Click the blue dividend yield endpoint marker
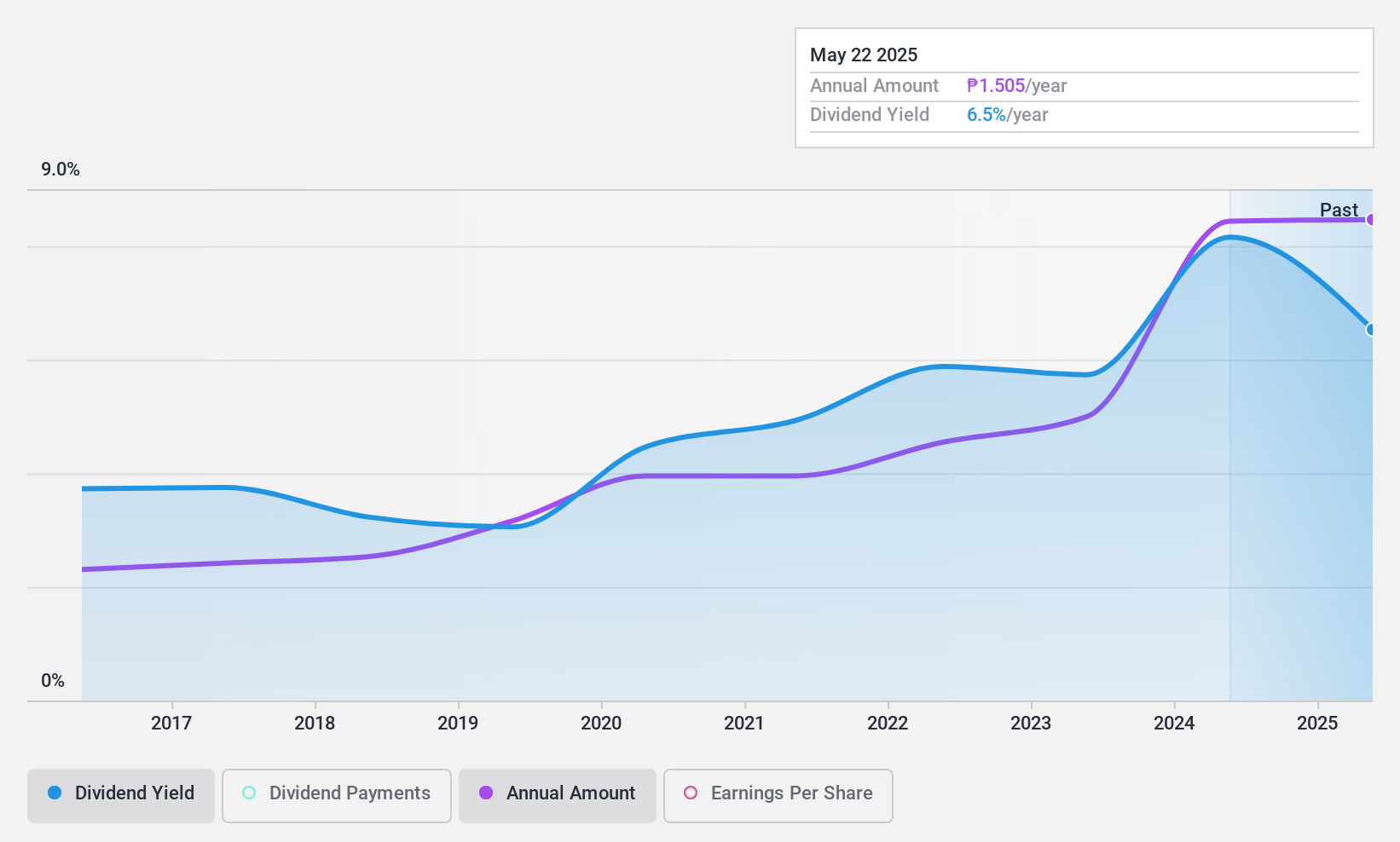The image size is (1400, 842). 1370,330
